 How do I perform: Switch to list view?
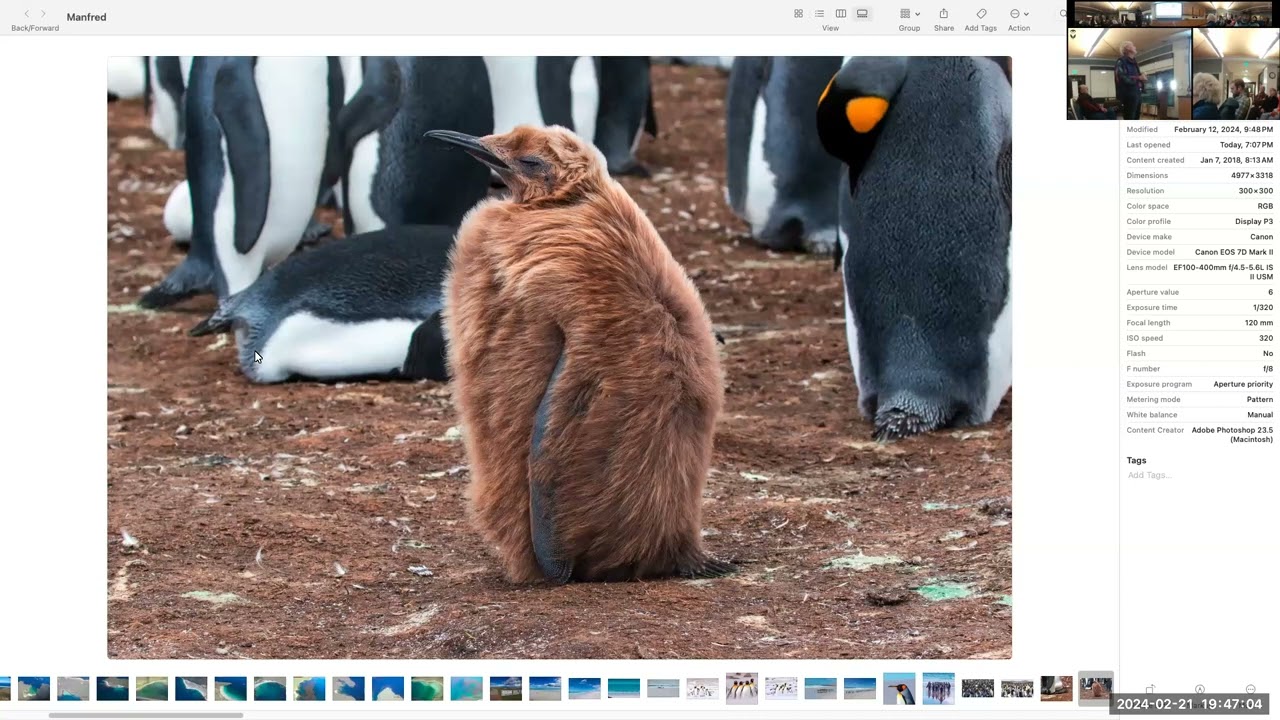pyautogui.click(x=819, y=14)
